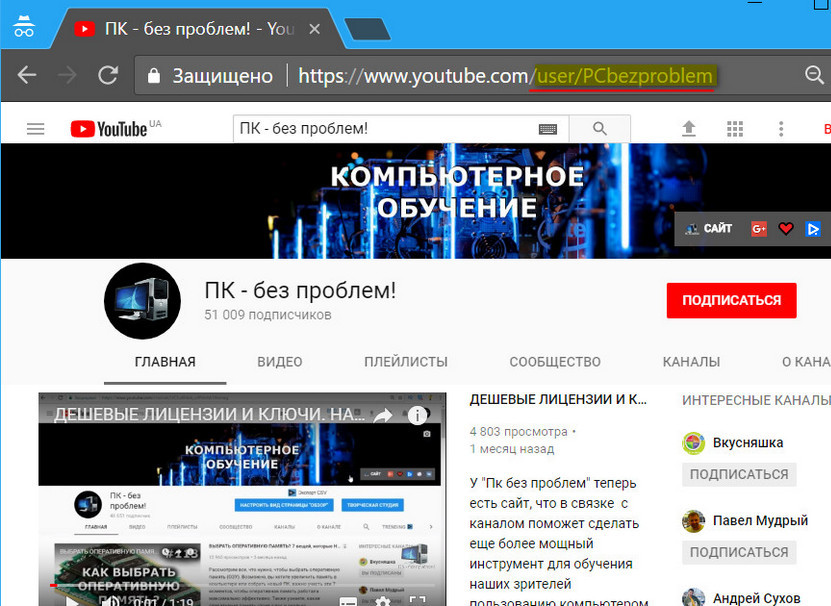Click the 51 009 подписчиков count
Image resolution: width=831 pixels, height=606 pixels.
pos(268,315)
